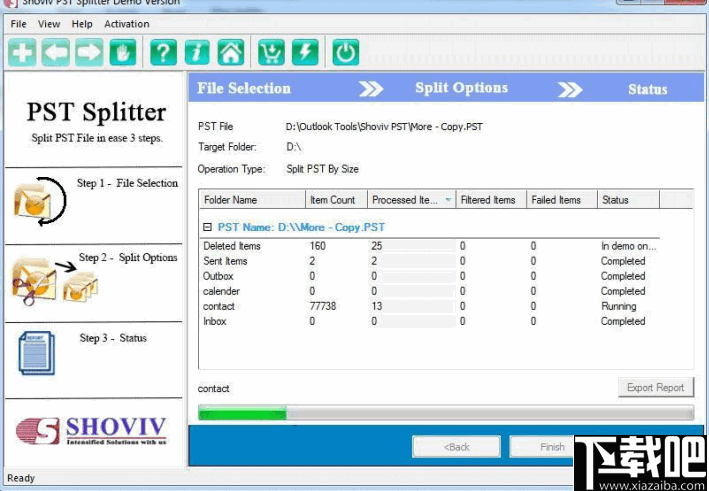Click the Export Report button

point(656,387)
